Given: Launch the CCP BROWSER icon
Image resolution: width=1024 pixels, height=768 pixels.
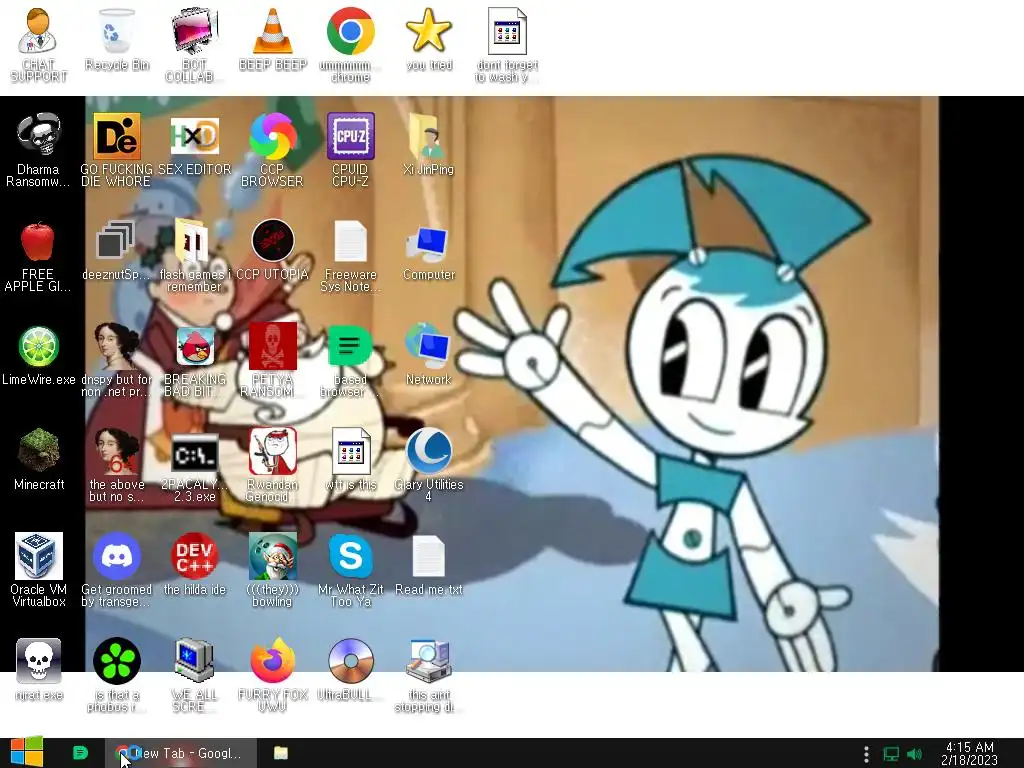Looking at the screenshot, I should (x=272, y=150).
